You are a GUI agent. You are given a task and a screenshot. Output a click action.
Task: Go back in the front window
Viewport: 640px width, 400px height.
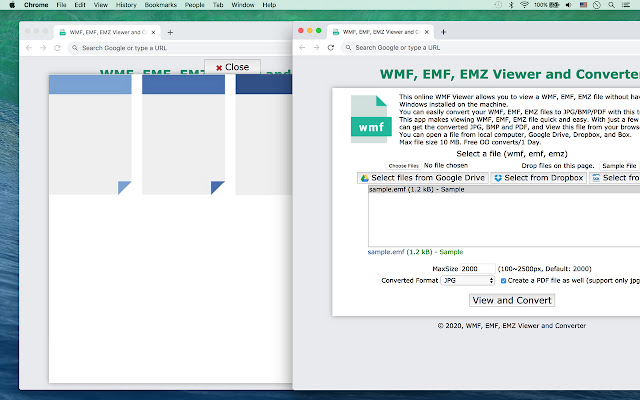coord(302,47)
